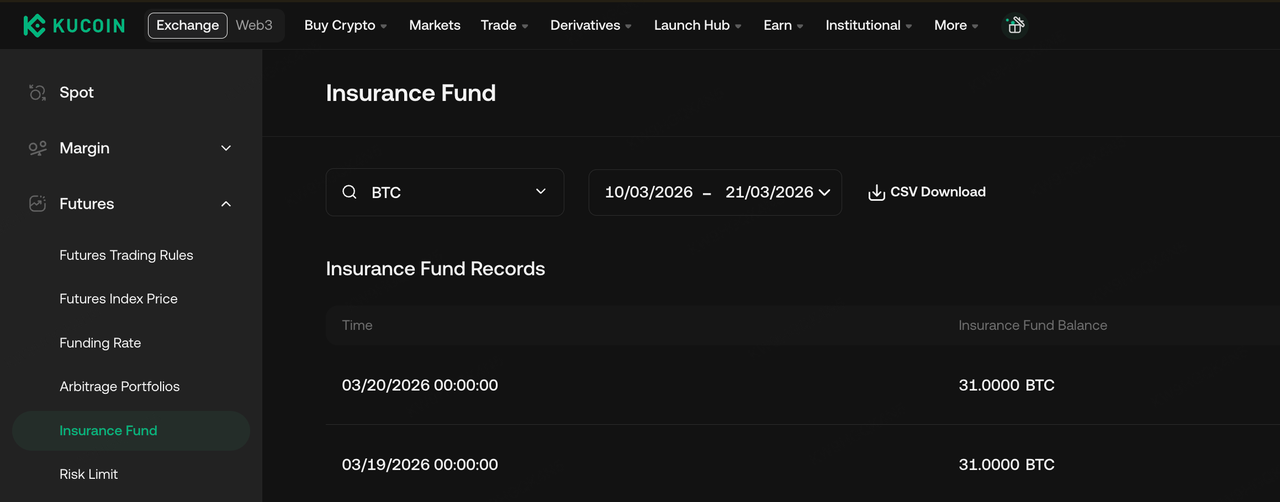The width and height of the screenshot is (1280, 502).
Task: Click the Margin sidebar icon
Action: 37,148
